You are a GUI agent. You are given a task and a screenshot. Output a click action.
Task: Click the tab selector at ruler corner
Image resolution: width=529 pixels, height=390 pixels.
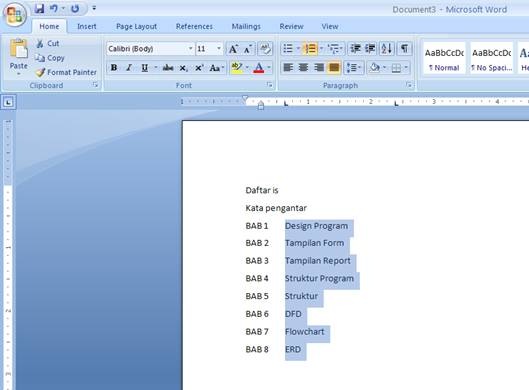tap(8, 102)
